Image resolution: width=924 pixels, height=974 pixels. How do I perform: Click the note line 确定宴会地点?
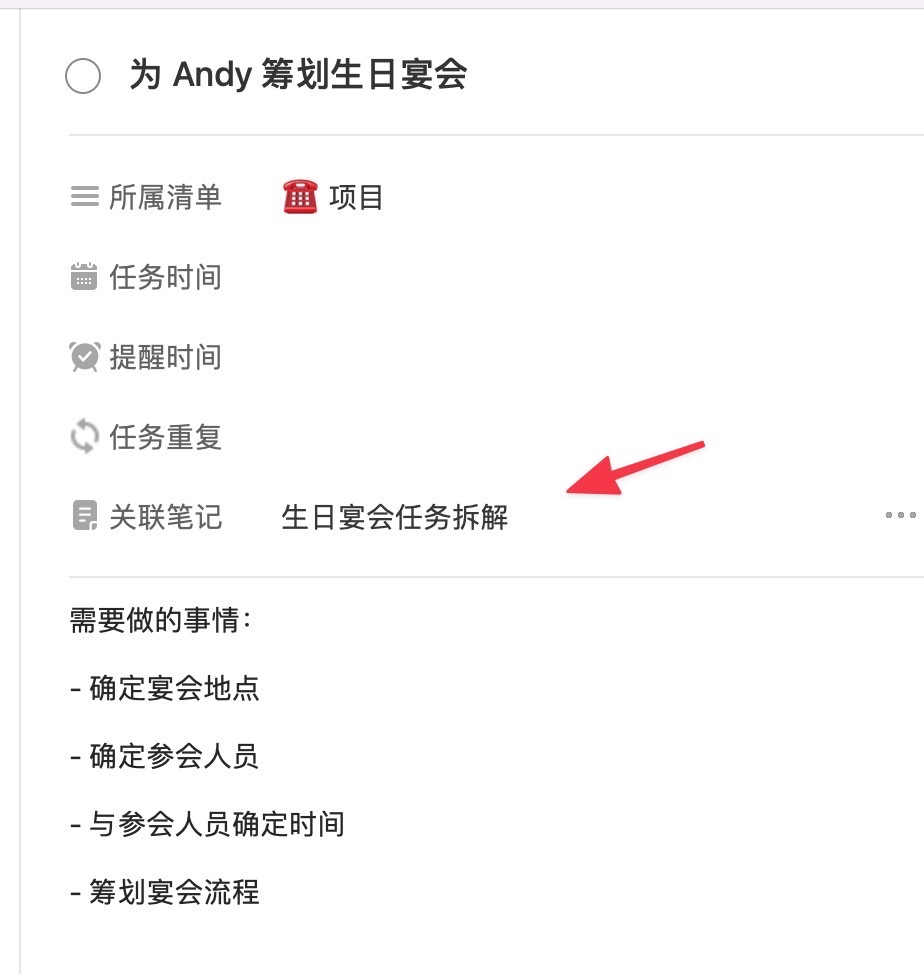pos(165,688)
